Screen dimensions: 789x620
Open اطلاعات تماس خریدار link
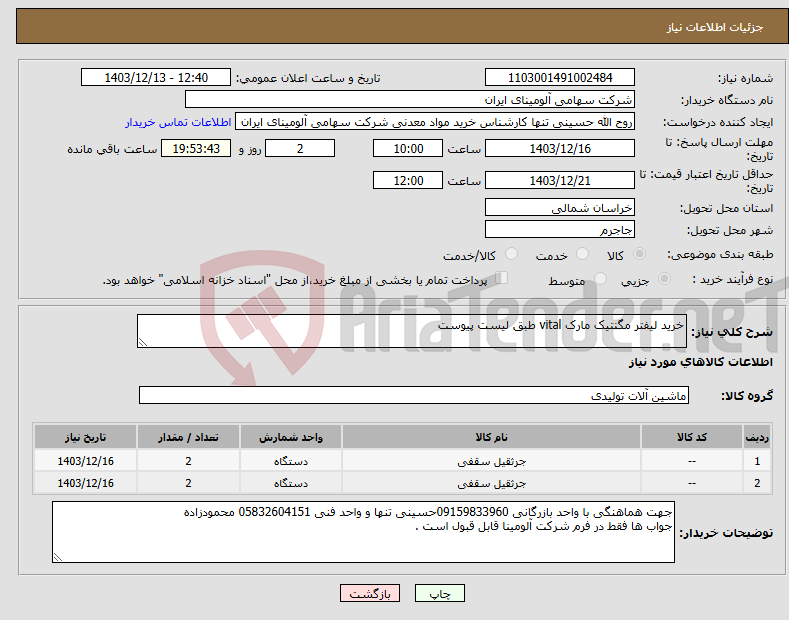[178, 122]
